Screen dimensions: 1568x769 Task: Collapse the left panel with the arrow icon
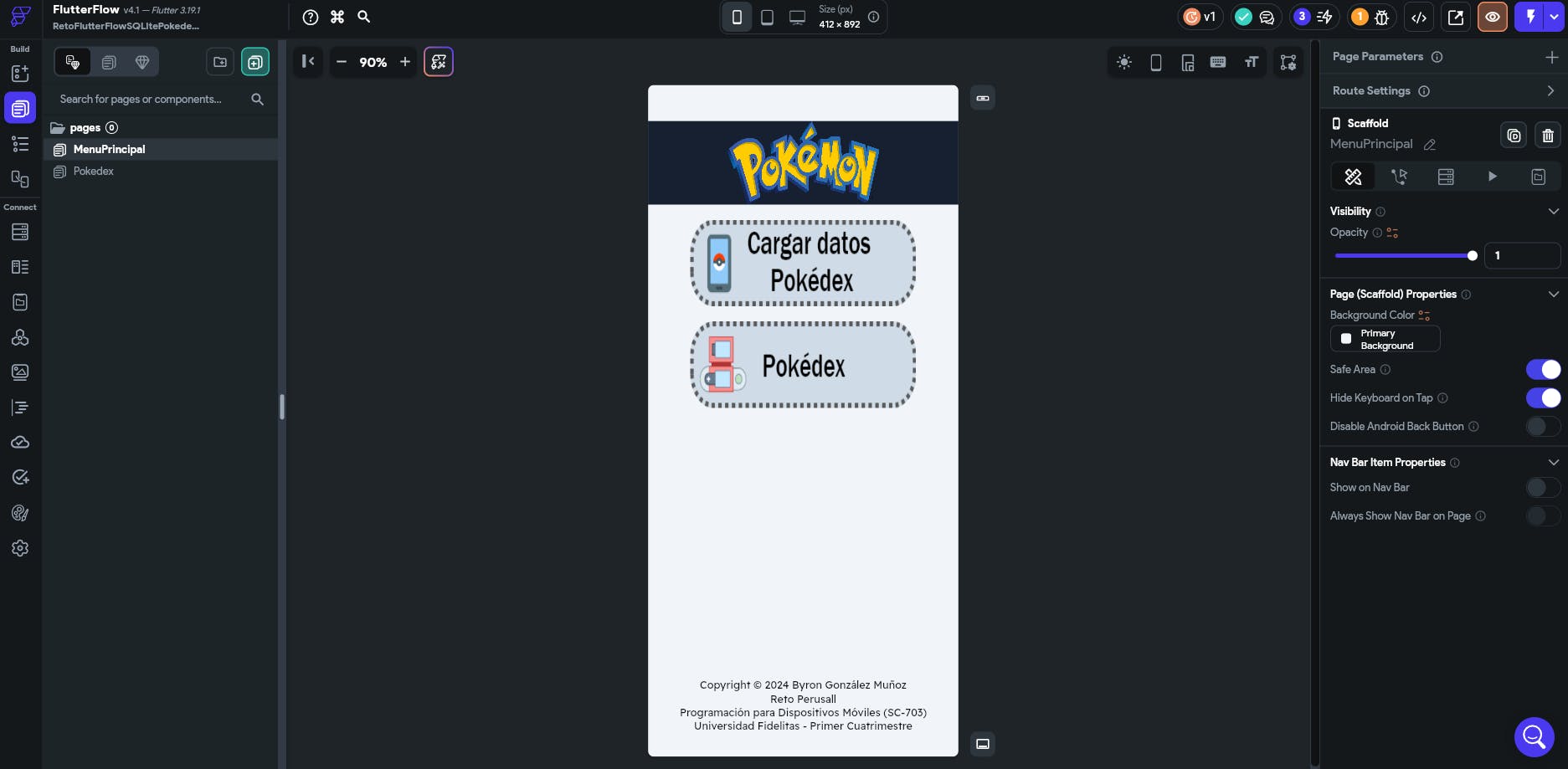coord(308,61)
